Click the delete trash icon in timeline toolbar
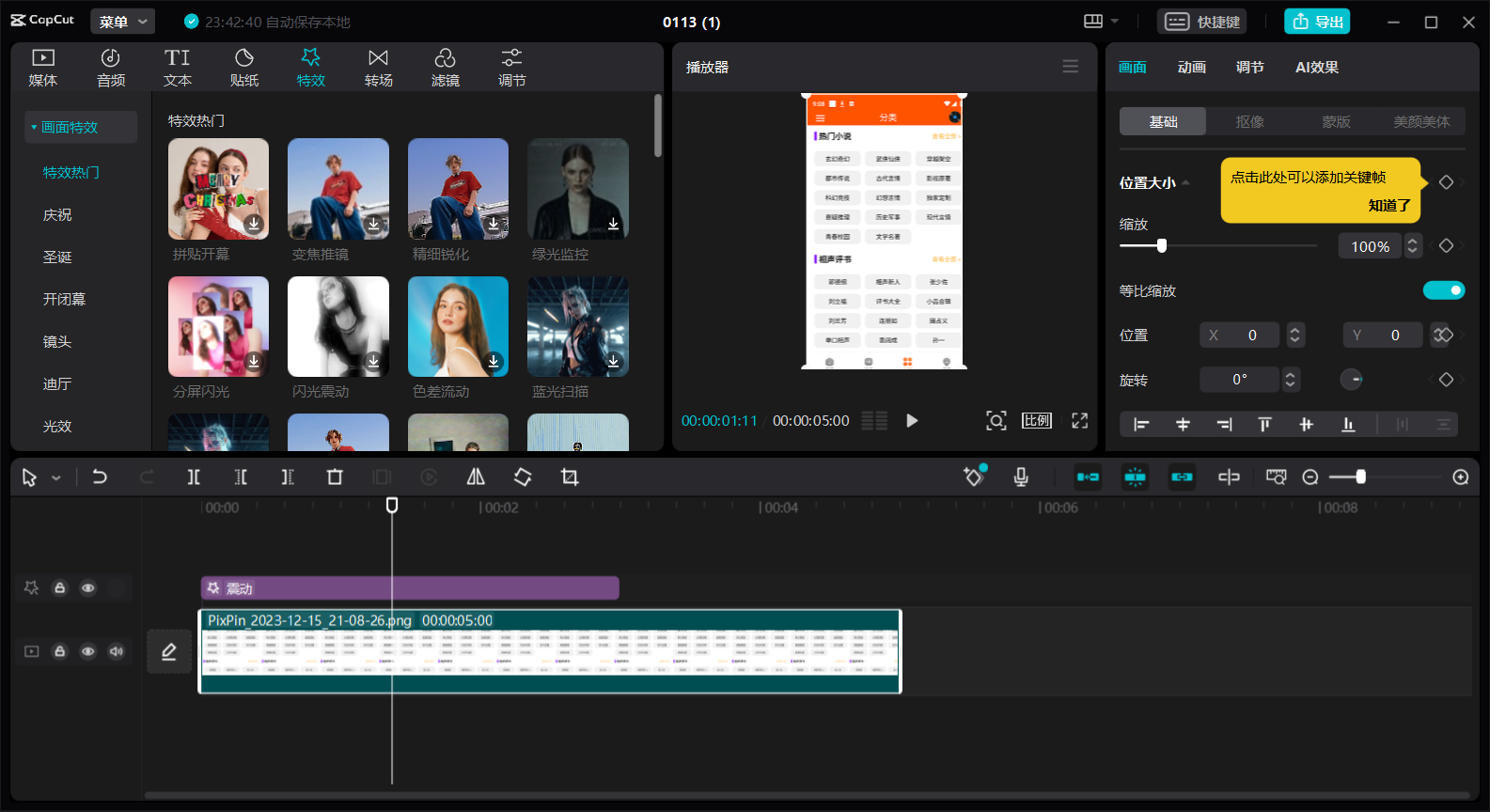Viewport: 1490px width, 812px height. (335, 477)
